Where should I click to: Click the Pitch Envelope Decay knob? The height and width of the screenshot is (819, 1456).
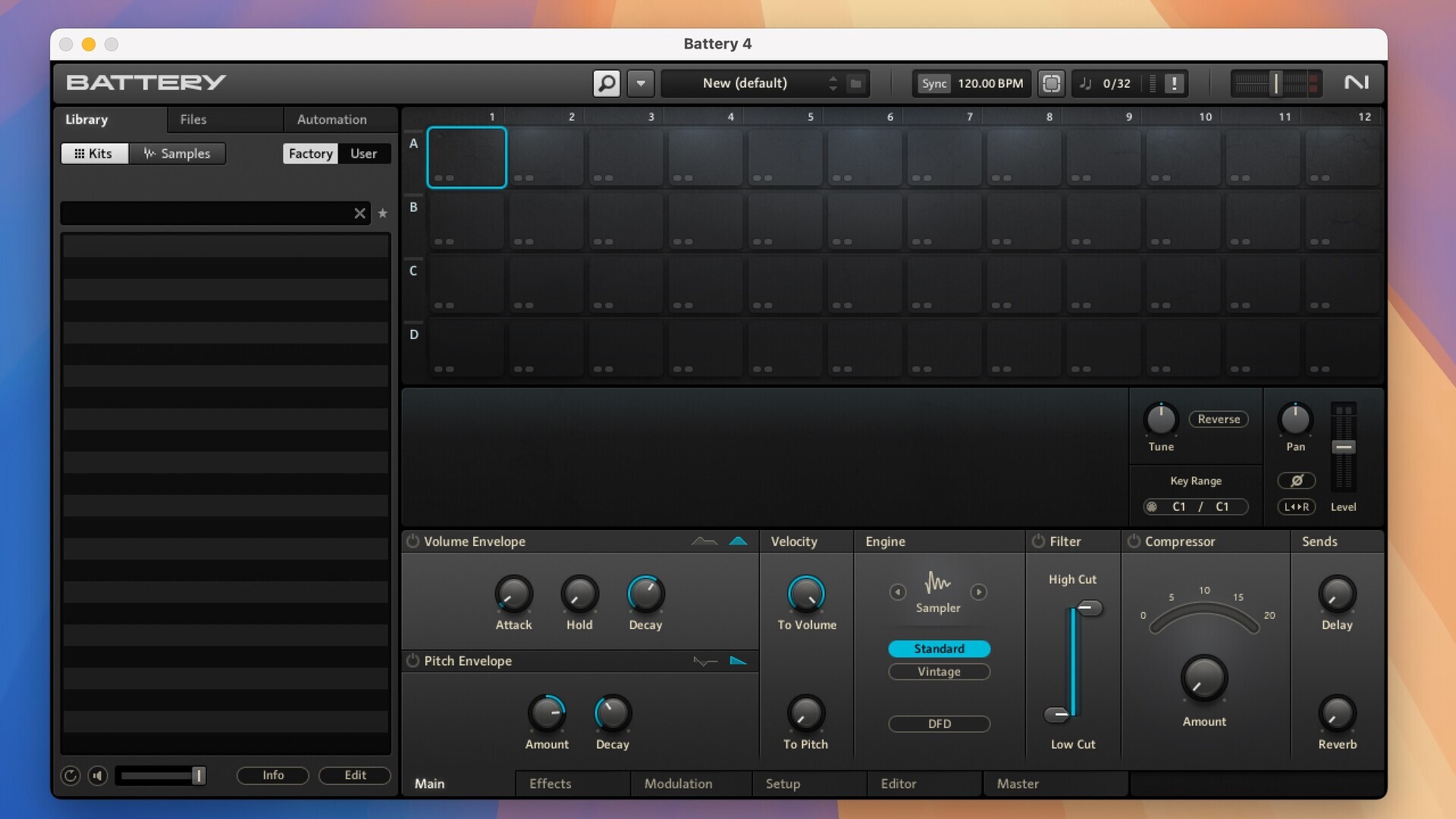(612, 714)
